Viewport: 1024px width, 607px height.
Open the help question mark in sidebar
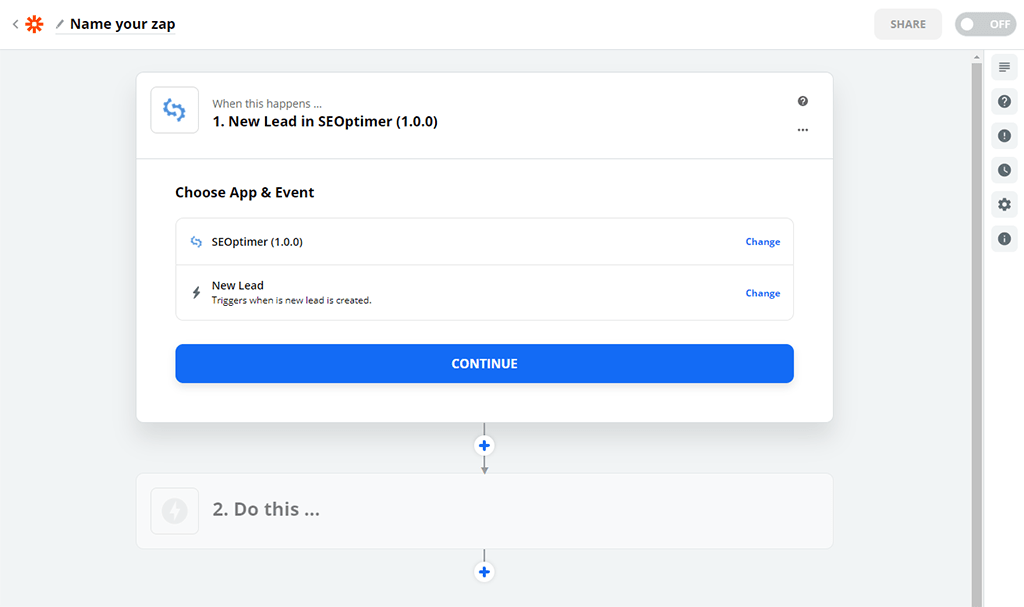1004,102
